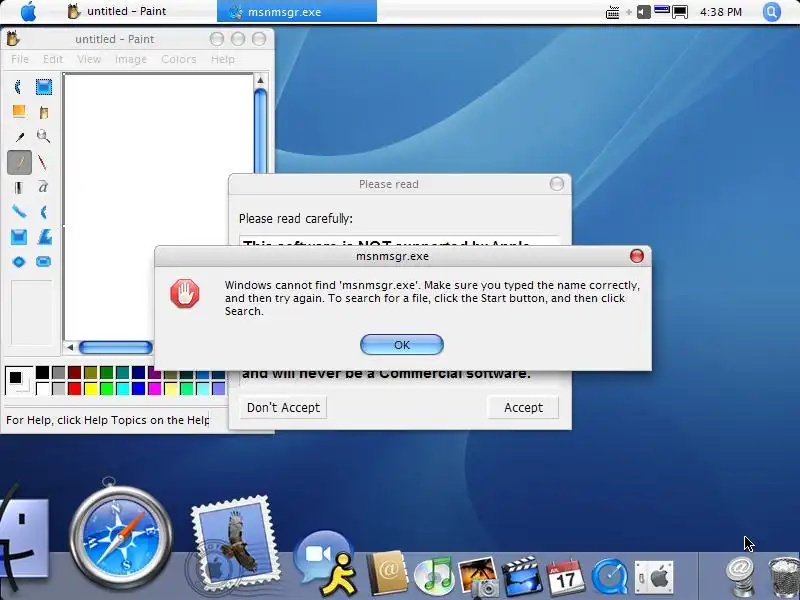
Task: Open Safari from the dock
Action: coord(120,536)
